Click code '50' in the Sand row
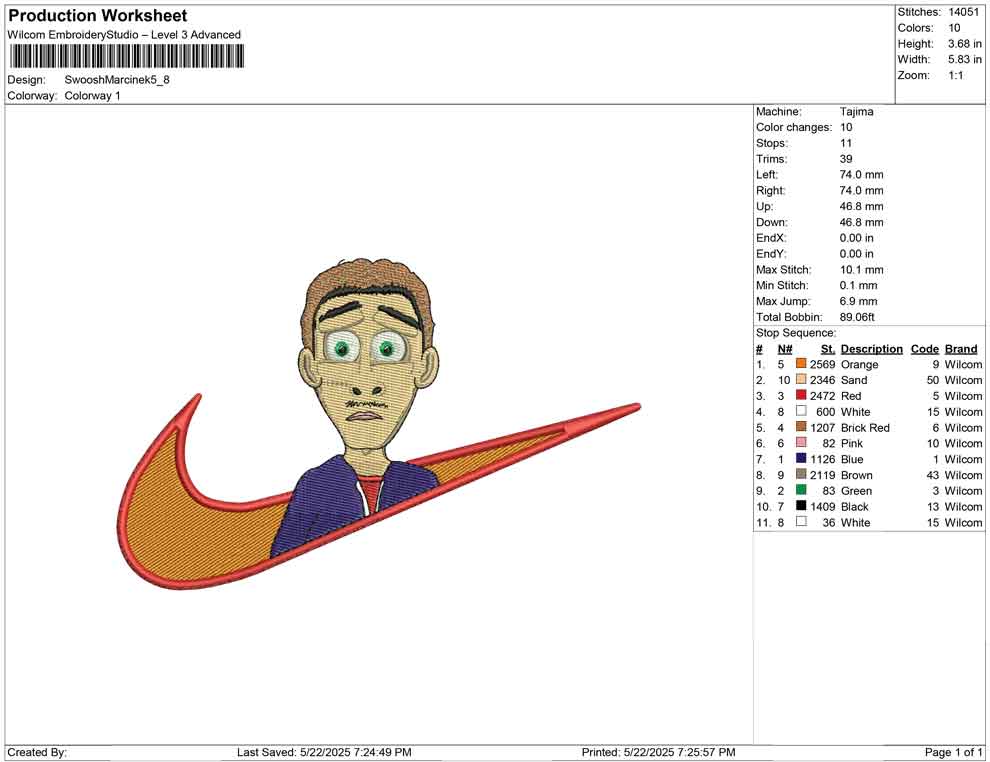Image resolution: width=990 pixels, height=762 pixels. click(x=933, y=379)
